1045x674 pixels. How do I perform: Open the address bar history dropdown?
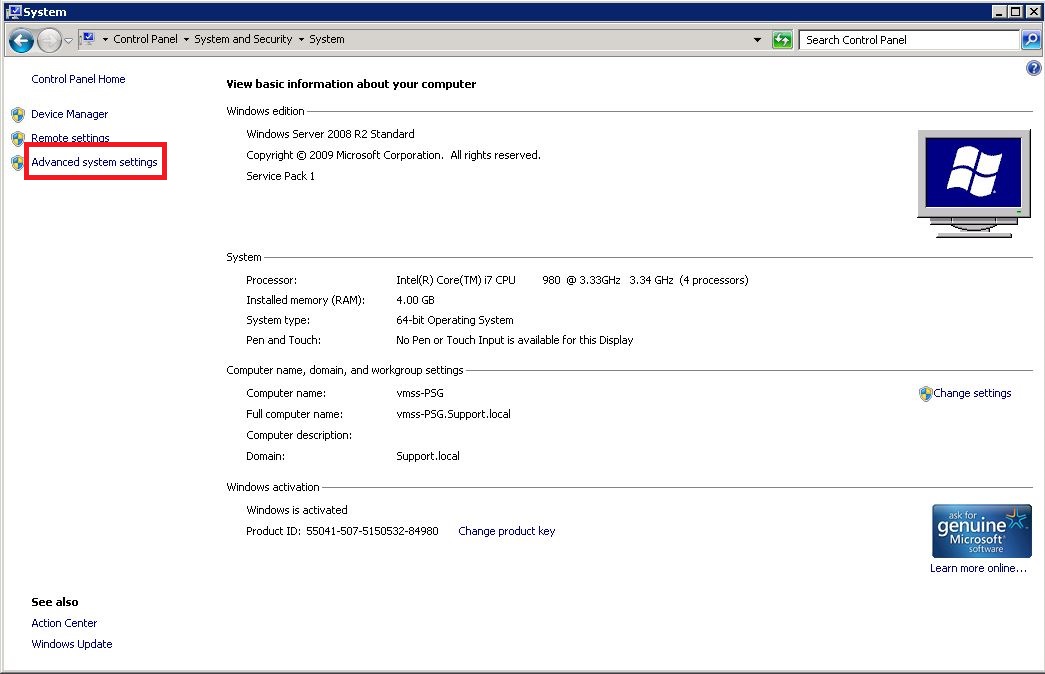pos(757,40)
